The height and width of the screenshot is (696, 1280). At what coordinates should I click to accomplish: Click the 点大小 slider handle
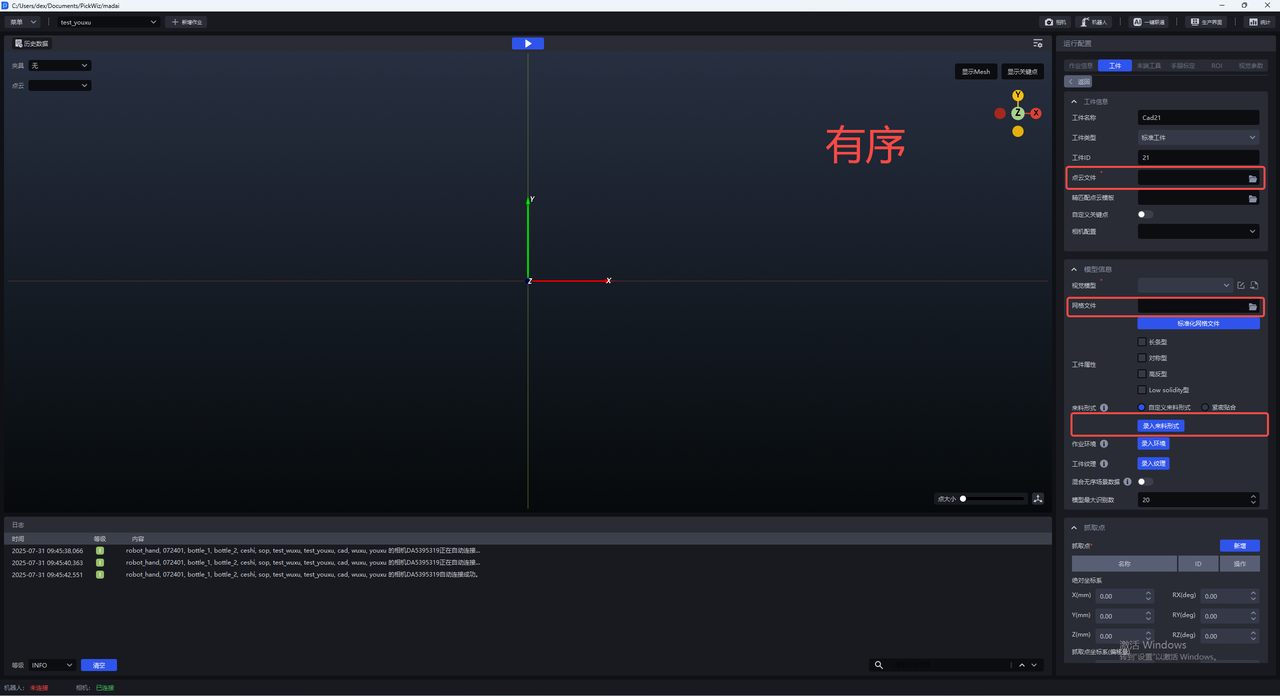click(963, 499)
